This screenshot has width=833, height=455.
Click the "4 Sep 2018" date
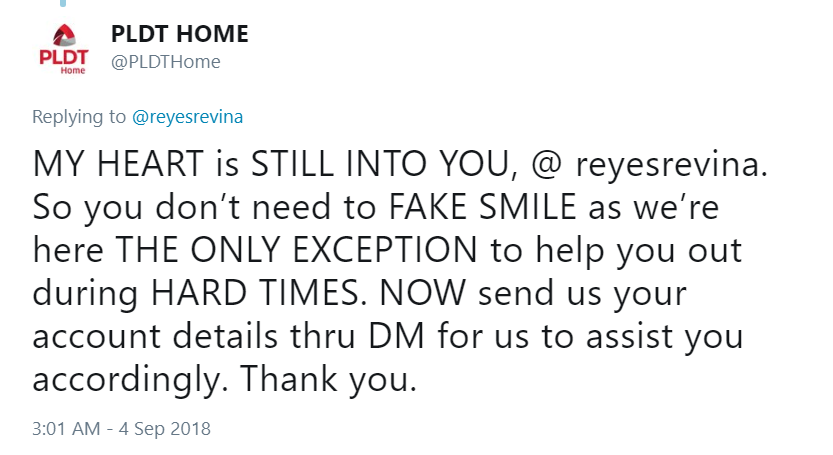tap(165, 428)
